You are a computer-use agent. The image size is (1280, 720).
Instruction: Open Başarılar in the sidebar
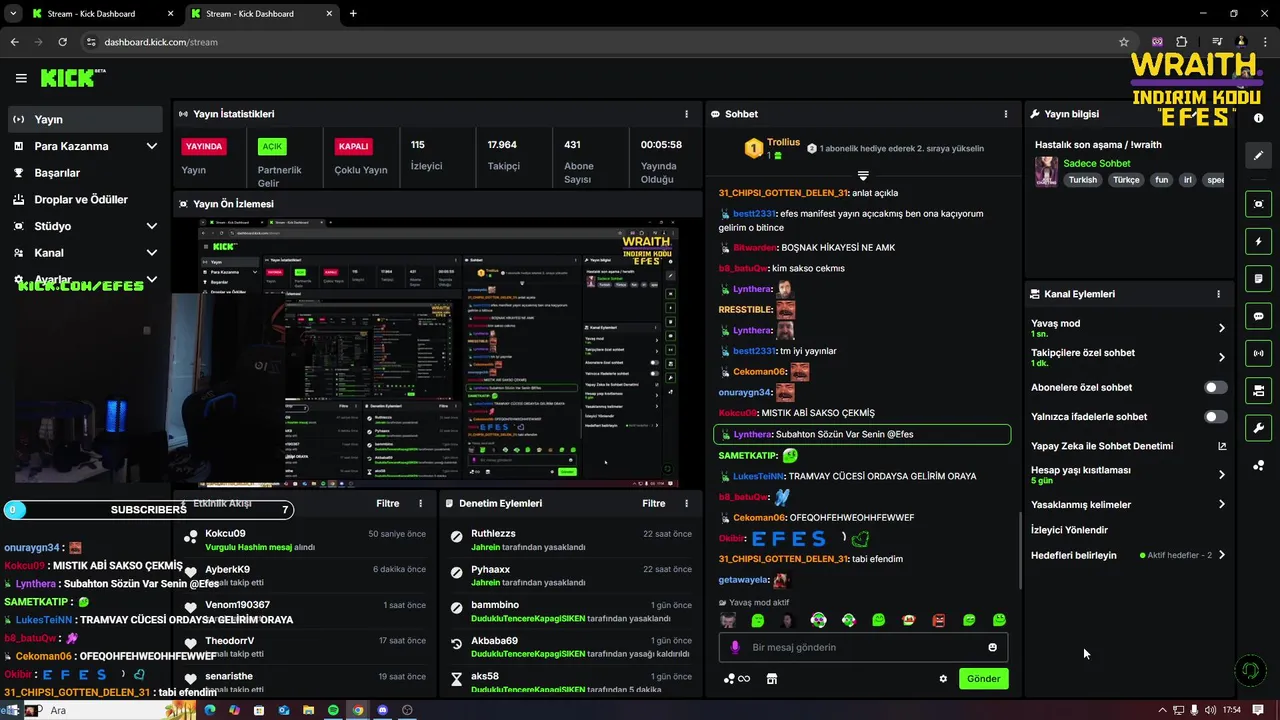84,173
